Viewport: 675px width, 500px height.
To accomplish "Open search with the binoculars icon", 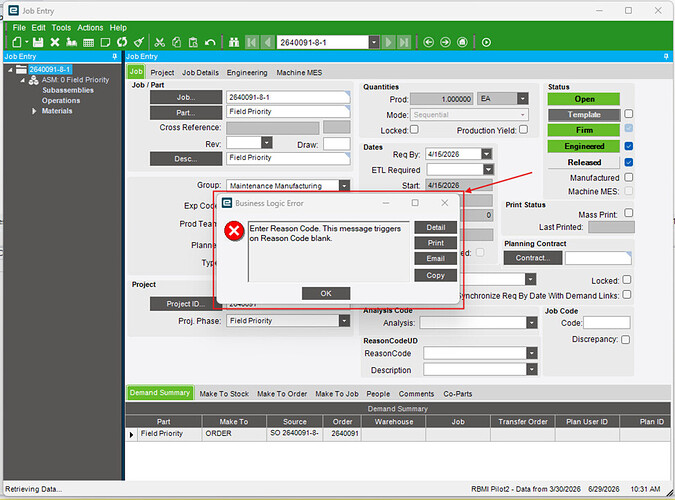I will pyautogui.click(x=234, y=42).
